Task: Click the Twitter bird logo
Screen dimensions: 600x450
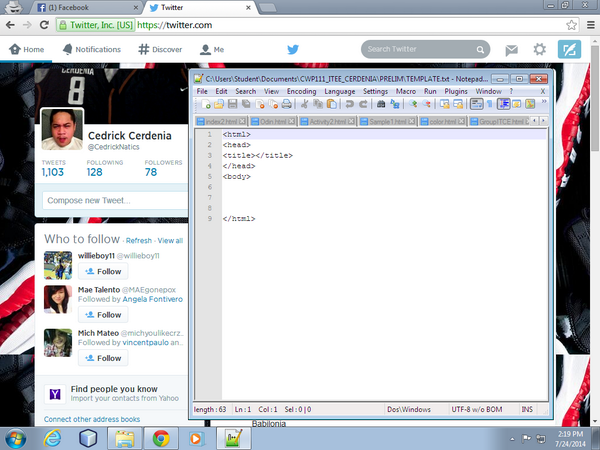Action: click(293, 49)
